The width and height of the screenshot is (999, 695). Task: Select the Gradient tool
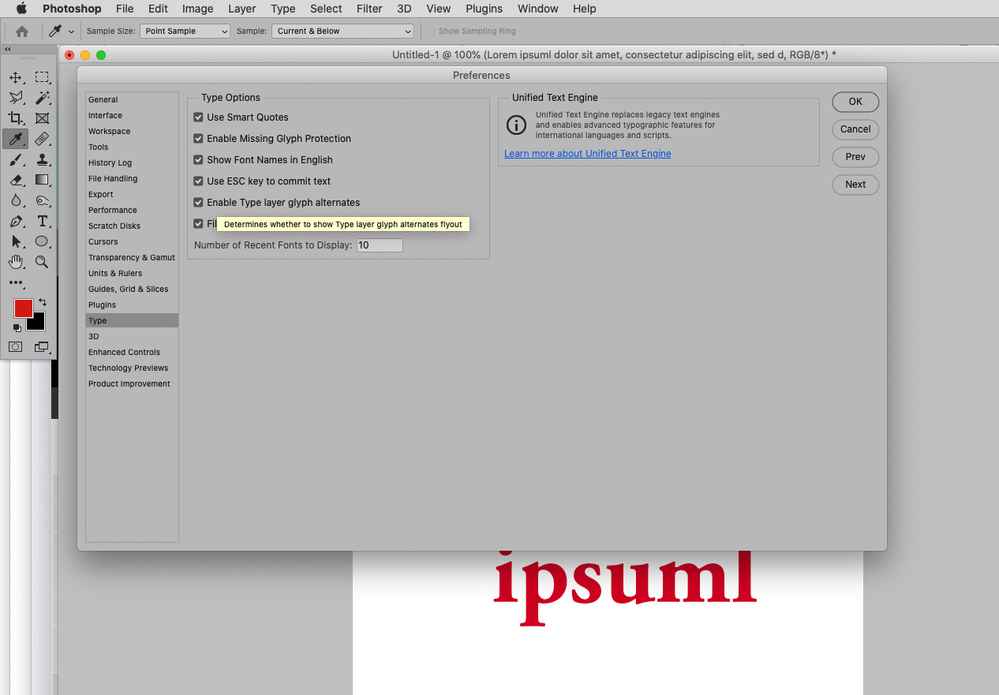point(42,180)
